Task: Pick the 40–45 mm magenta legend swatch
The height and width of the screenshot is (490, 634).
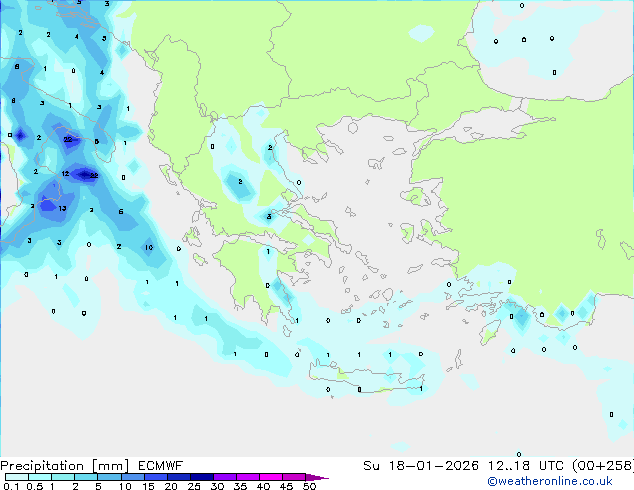Action: point(271,477)
